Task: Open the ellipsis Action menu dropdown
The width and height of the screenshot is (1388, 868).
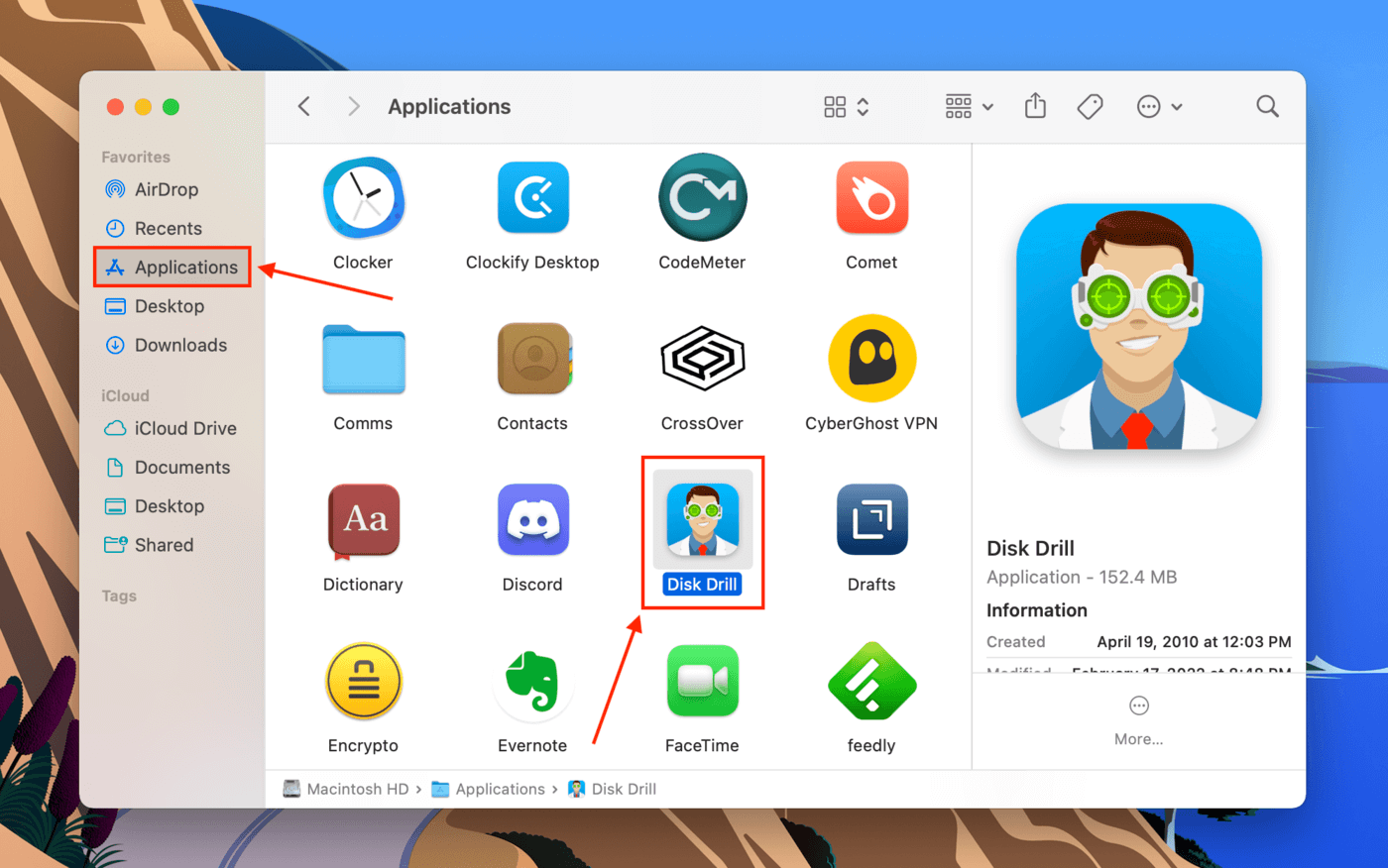Action: pos(1159,106)
